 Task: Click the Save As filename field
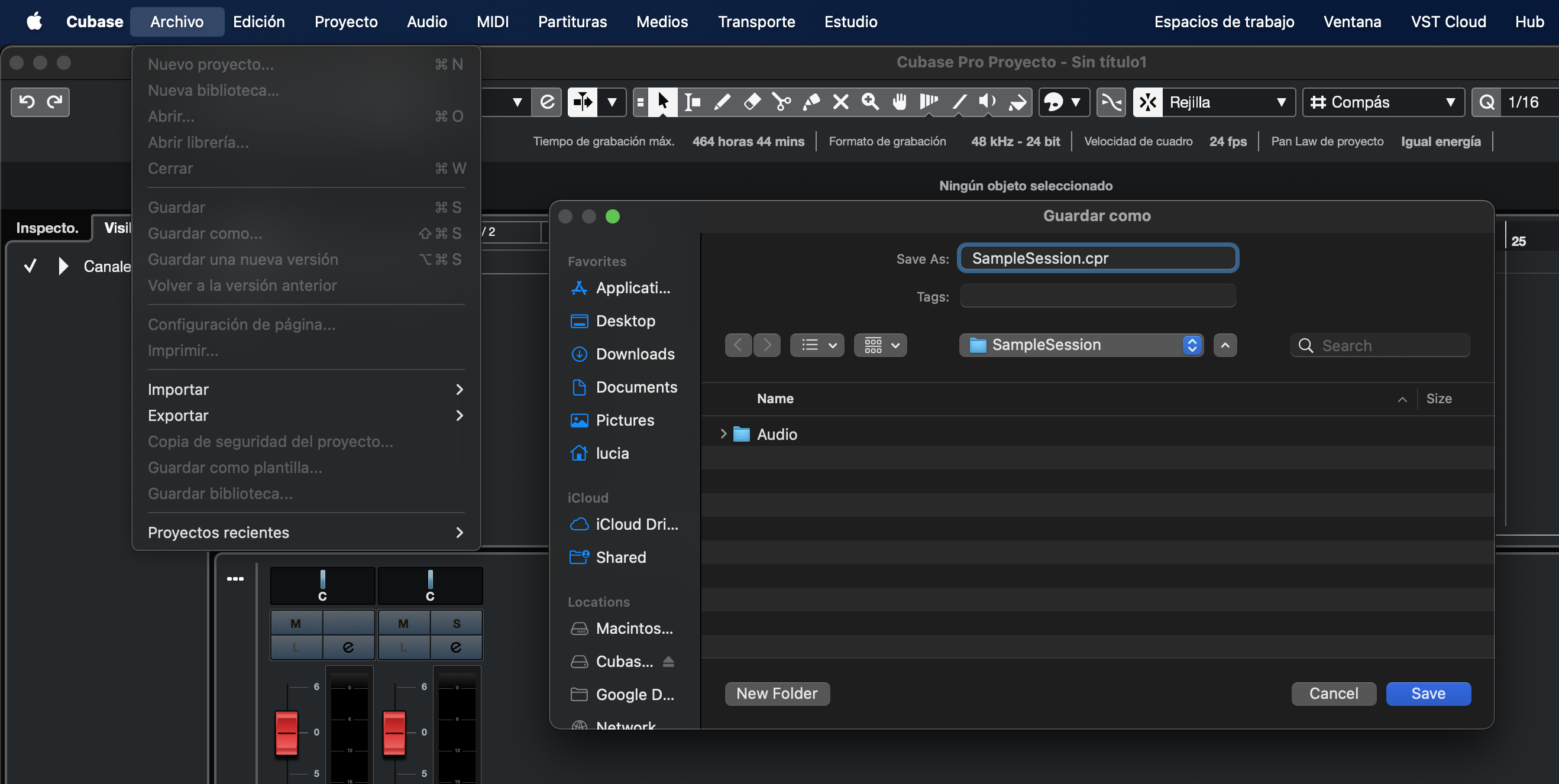pos(1097,258)
